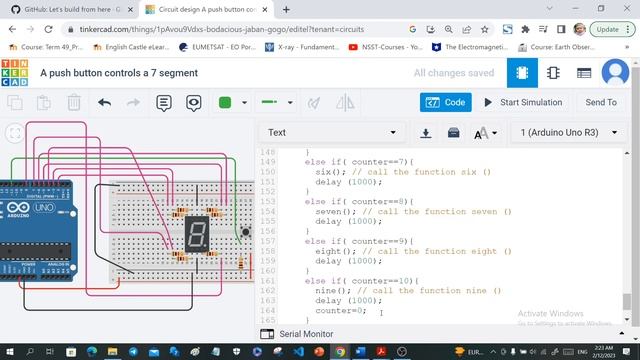Expand the wire type dropdown arrow
Screen dimensions: 640x360
pos(290,102)
